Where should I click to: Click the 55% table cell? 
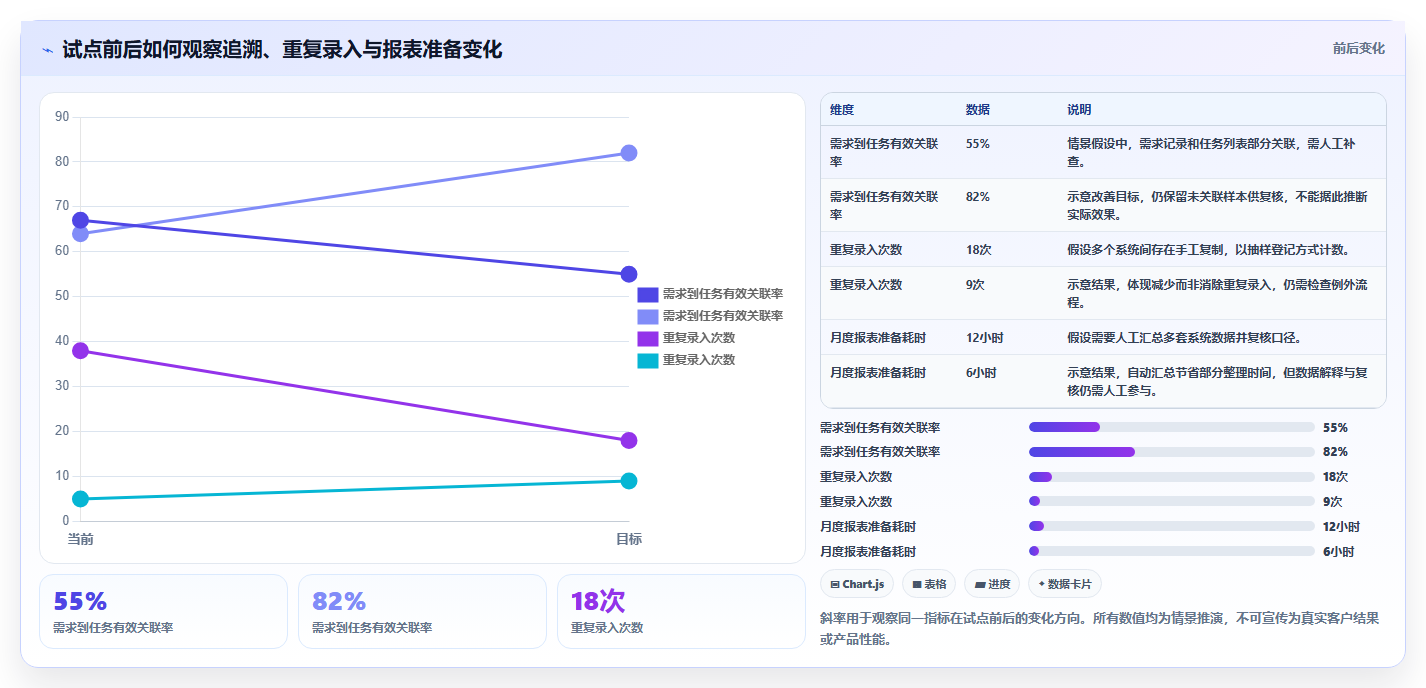pyautogui.click(x=978, y=144)
